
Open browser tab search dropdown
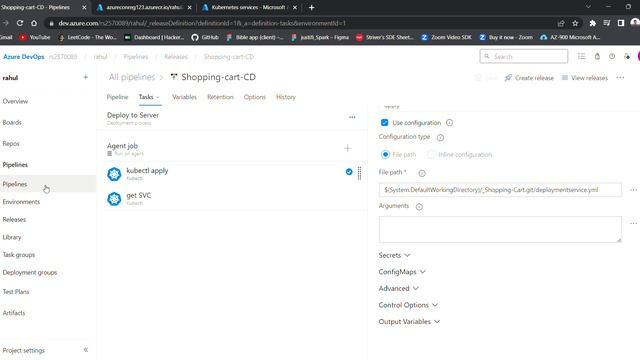coord(588,7)
